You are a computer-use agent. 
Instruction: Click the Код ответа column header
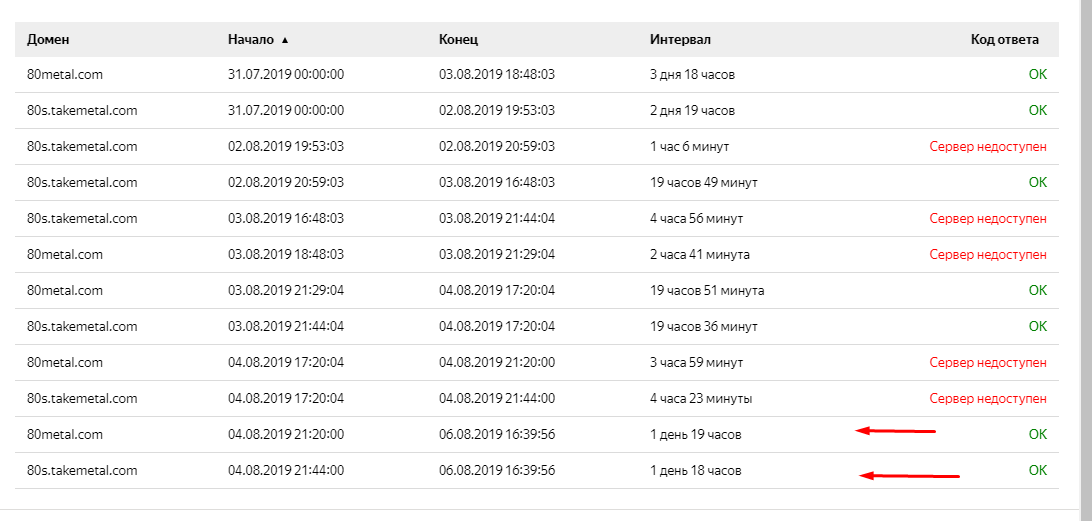pyautogui.click(x=1004, y=40)
